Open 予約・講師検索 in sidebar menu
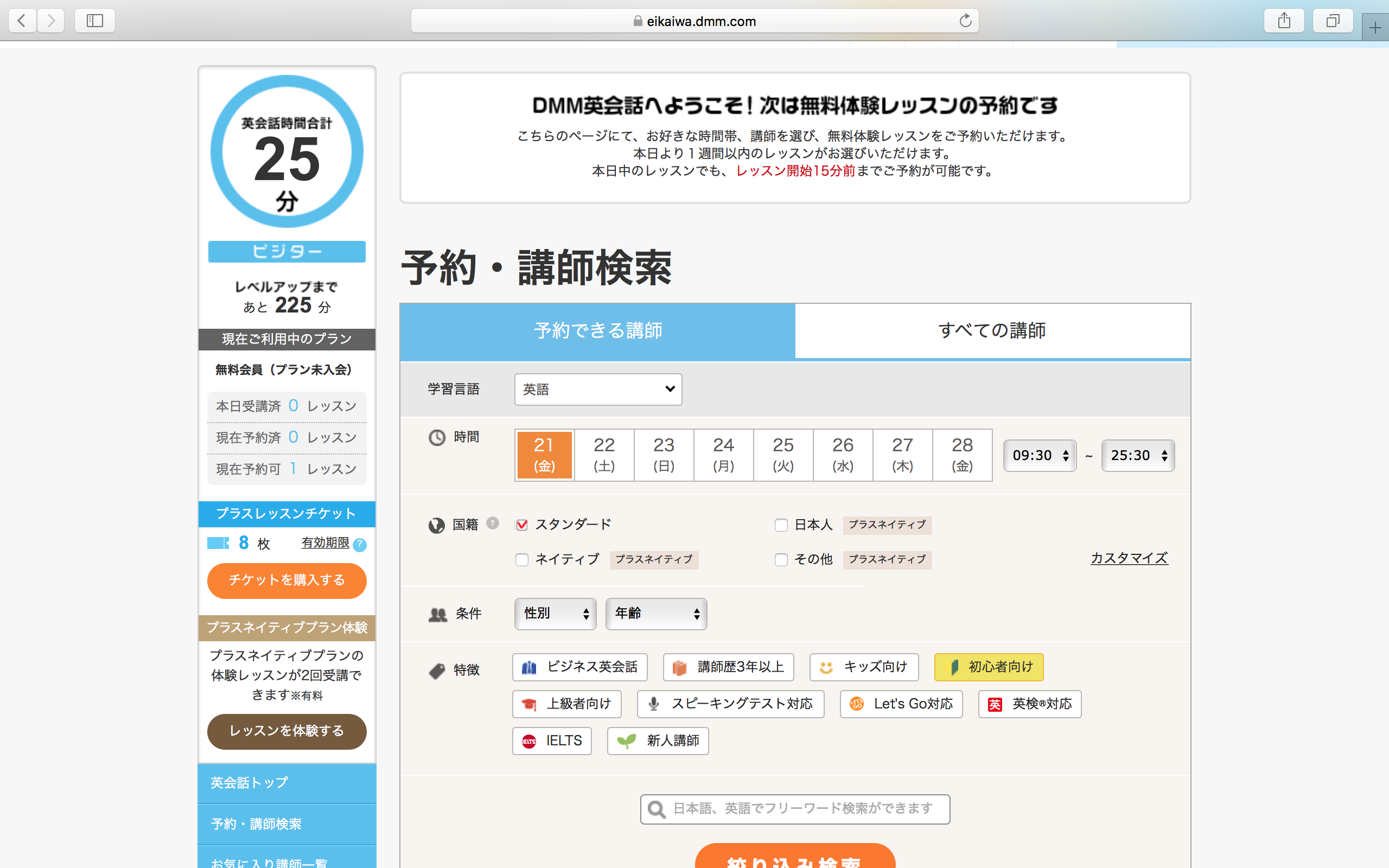Screen dimensions: 1389x868 tap(287, 825)
